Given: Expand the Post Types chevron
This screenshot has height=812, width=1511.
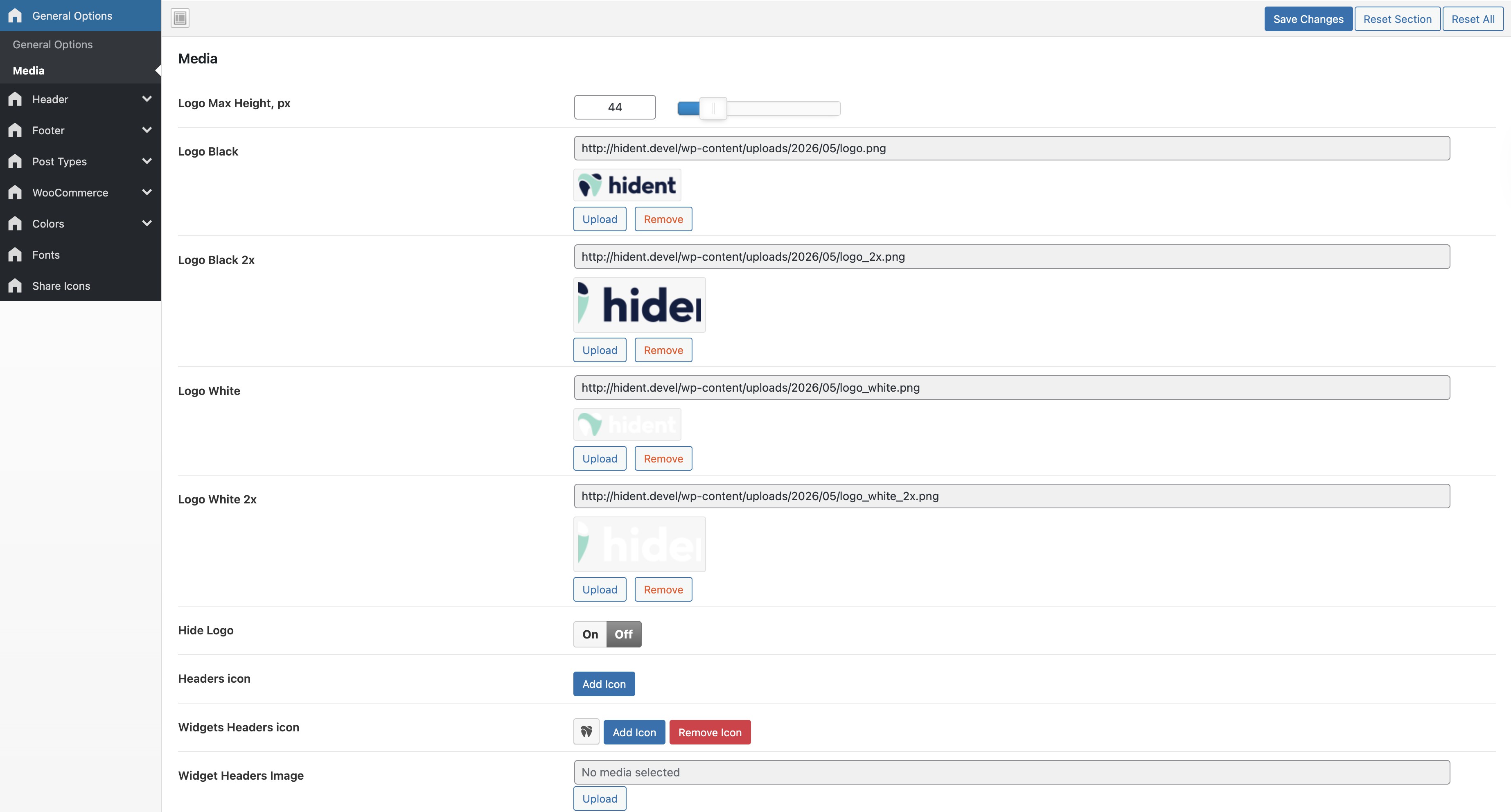Looking at the screenshot, I should 147,161.
